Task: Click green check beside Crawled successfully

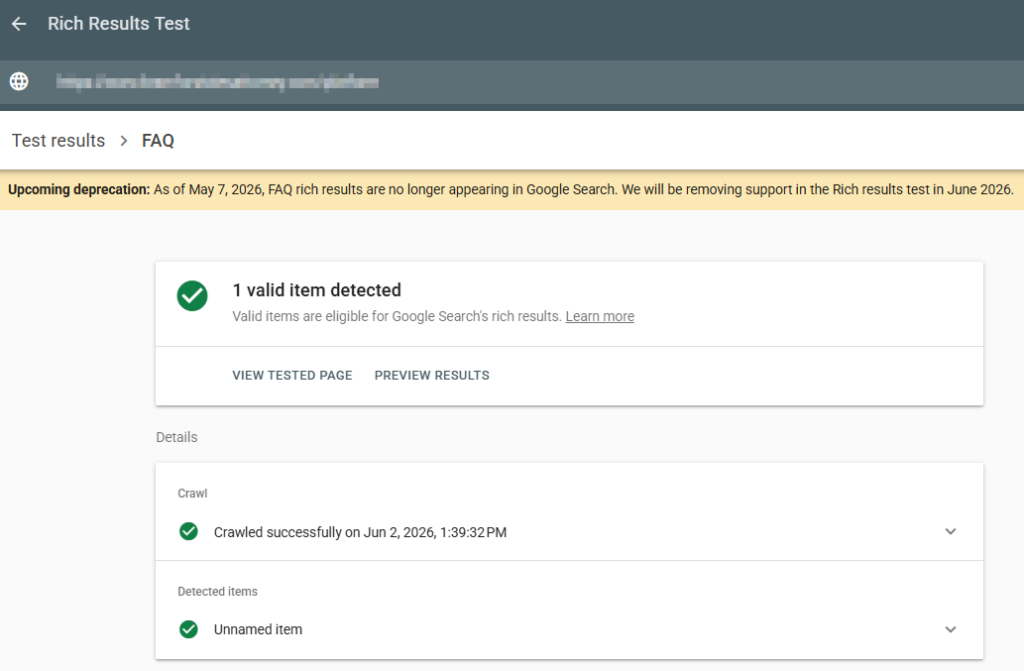Action: (x=189, y=531)
